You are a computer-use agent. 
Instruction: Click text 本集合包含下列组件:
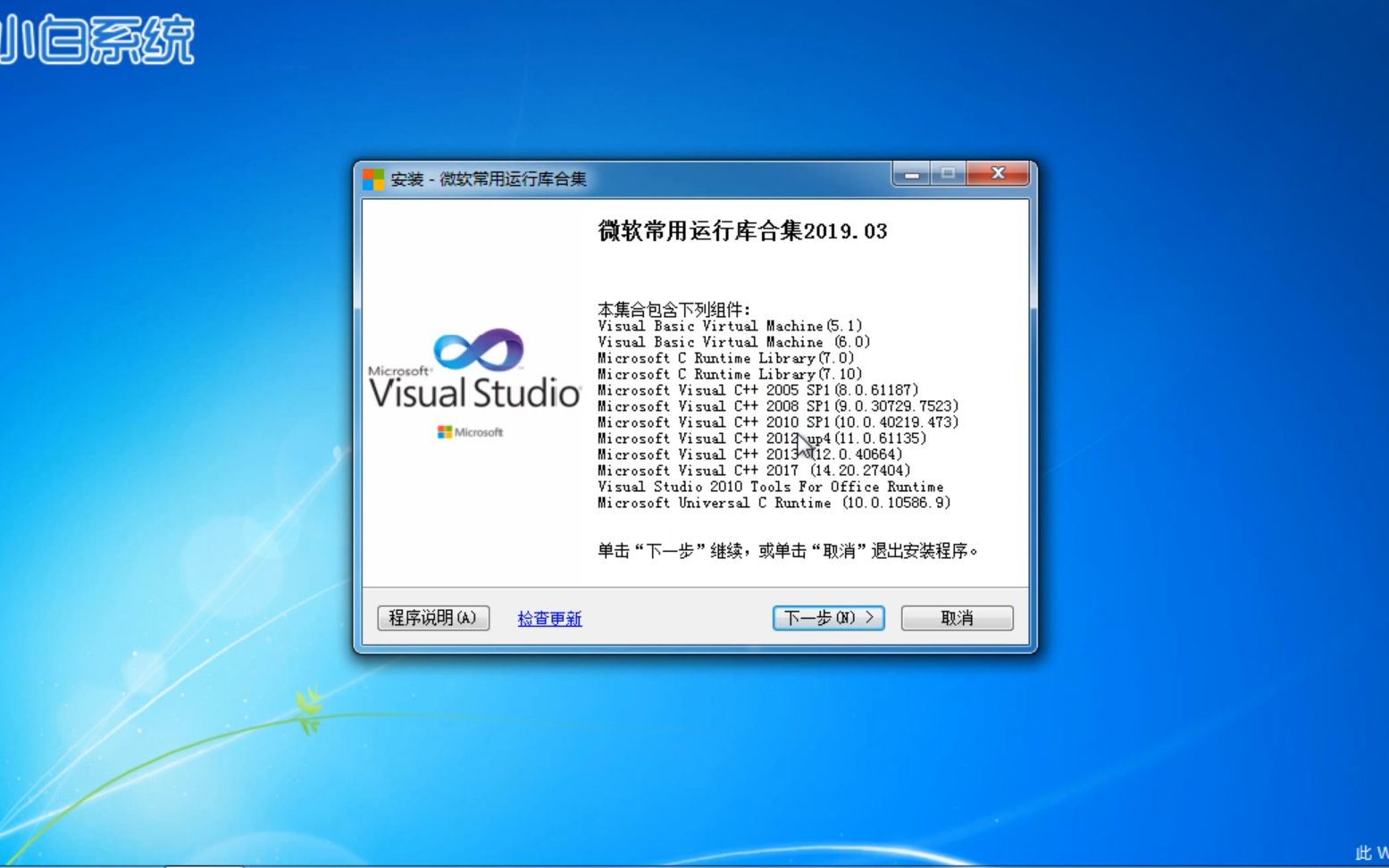(x=674, y=310)
